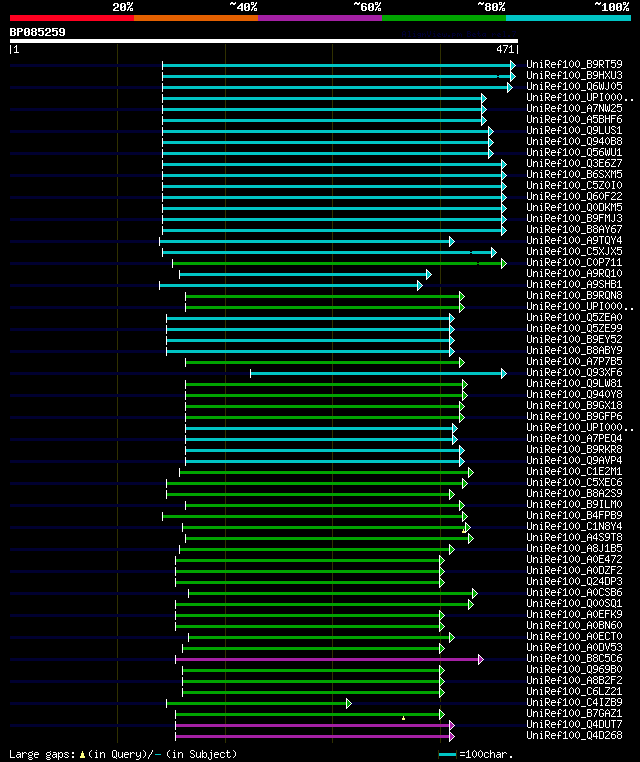Screen dimensions: 640x762
Task: Click the UniRef100_Q4D268 label
Action: [574, 736]
